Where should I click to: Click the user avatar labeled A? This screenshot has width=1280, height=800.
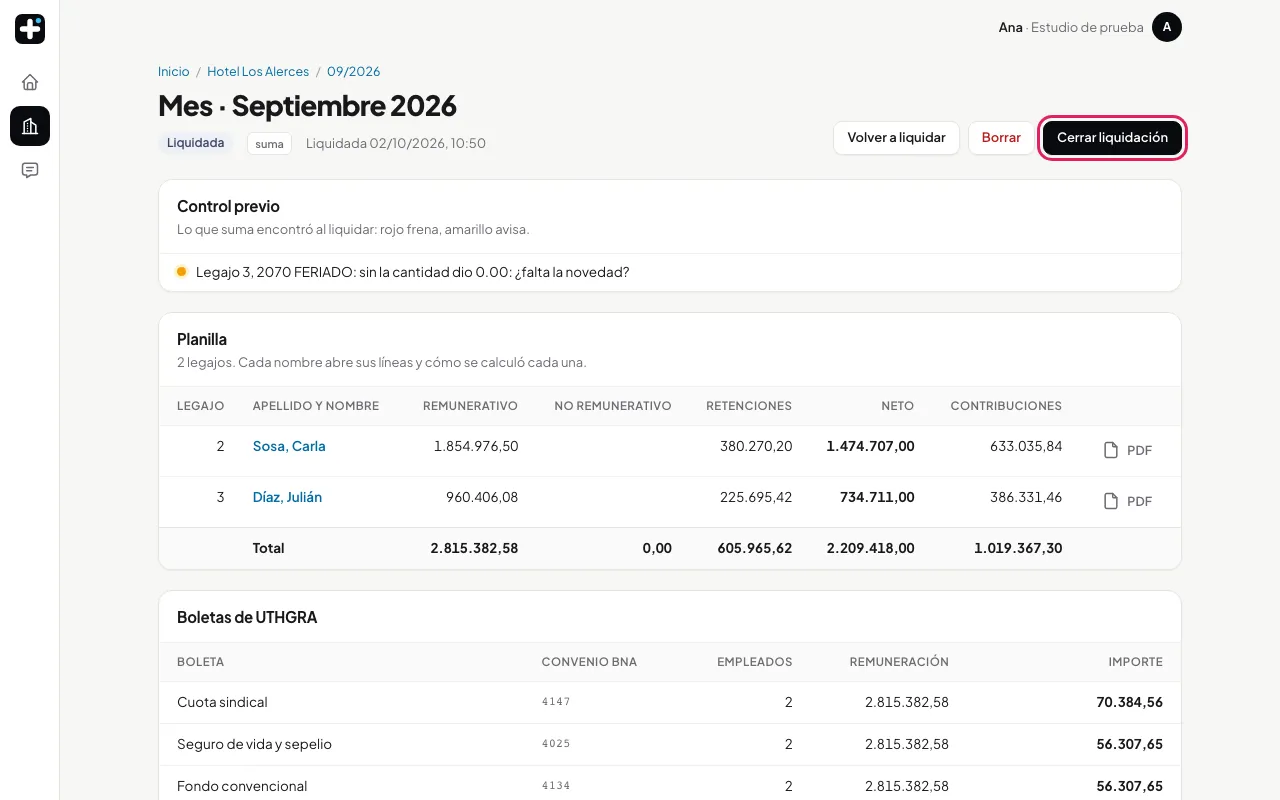click(x=1167, y=27)
